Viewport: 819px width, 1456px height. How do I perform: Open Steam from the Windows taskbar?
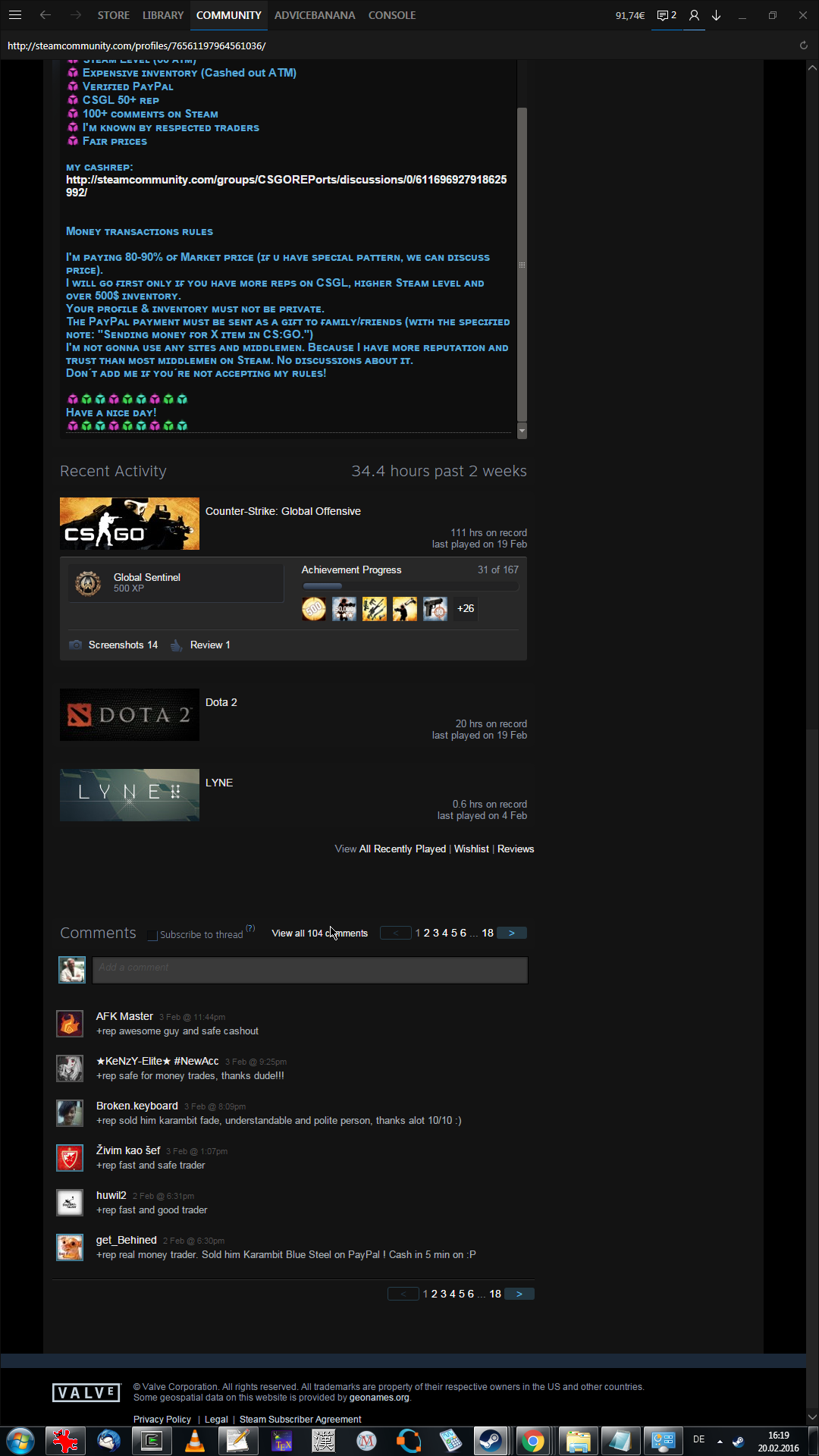(x=490, y=1440)
